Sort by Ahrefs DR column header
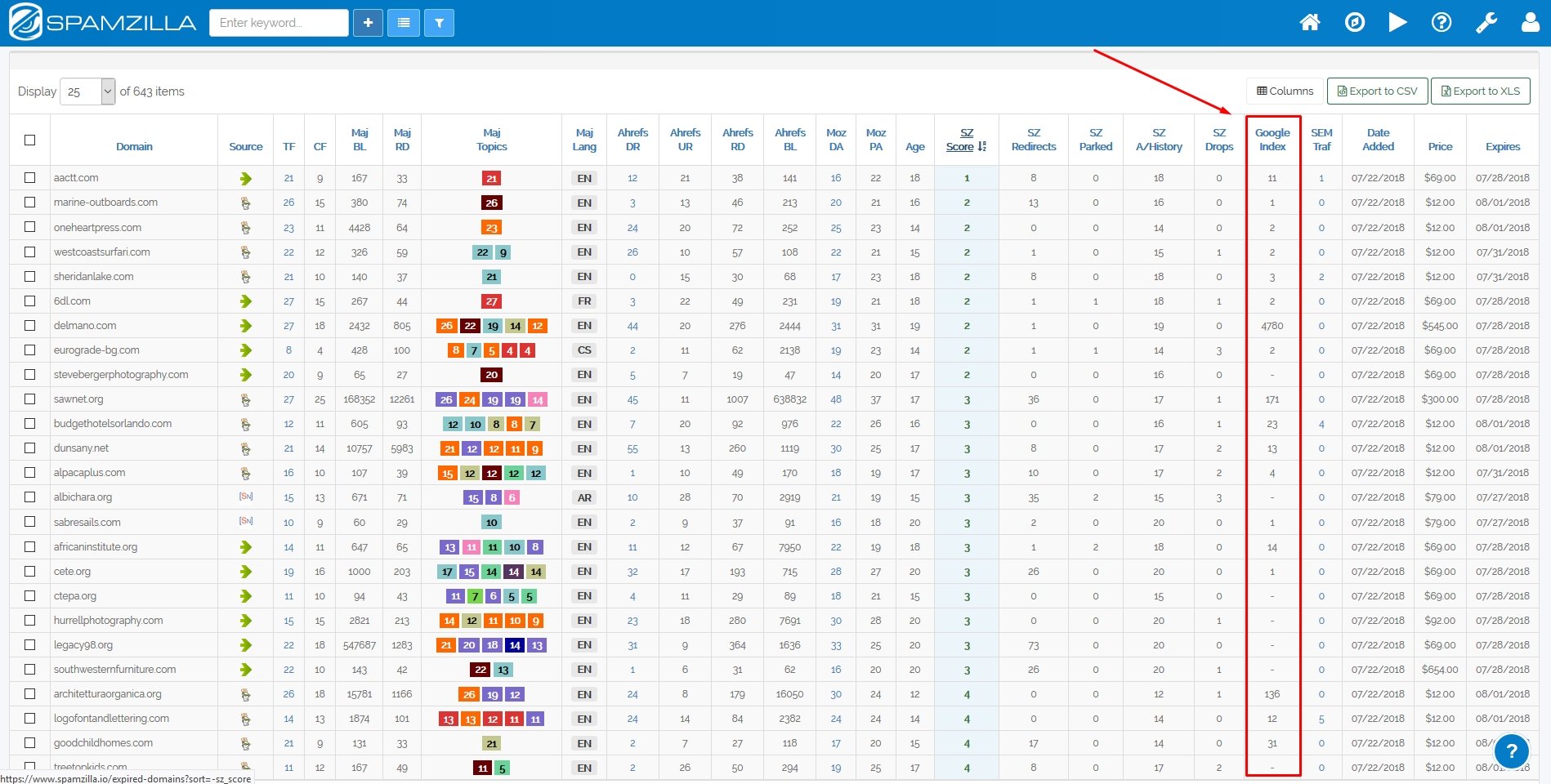The image size is (1551, 784). point(632,140)
